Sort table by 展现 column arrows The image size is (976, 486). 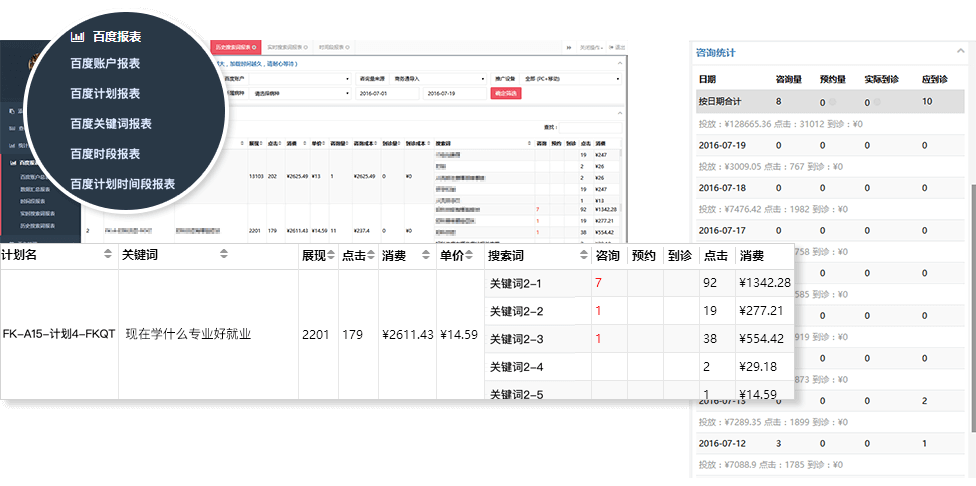click(x=333, y=256)
